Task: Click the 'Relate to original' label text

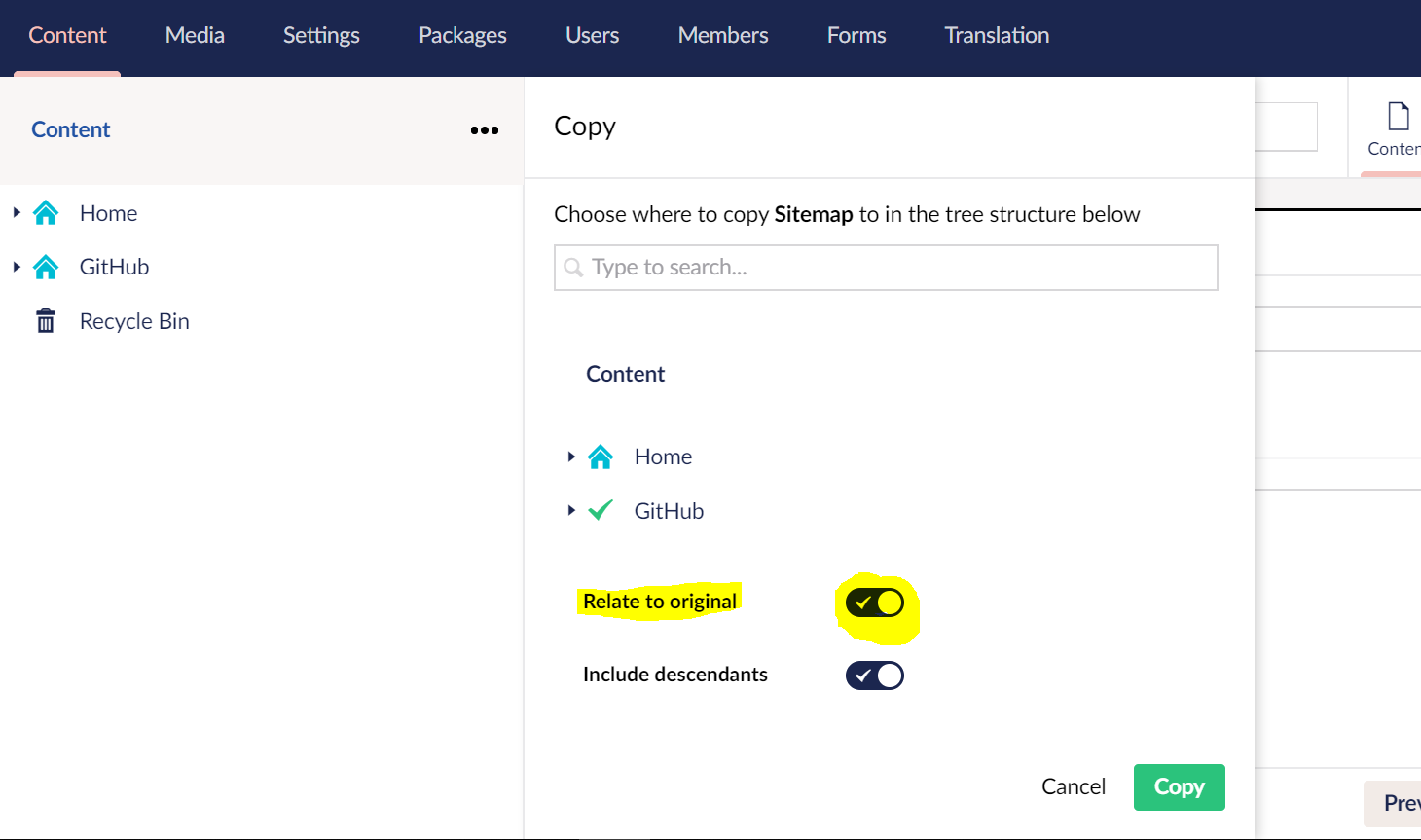Action: coord(660,602)
